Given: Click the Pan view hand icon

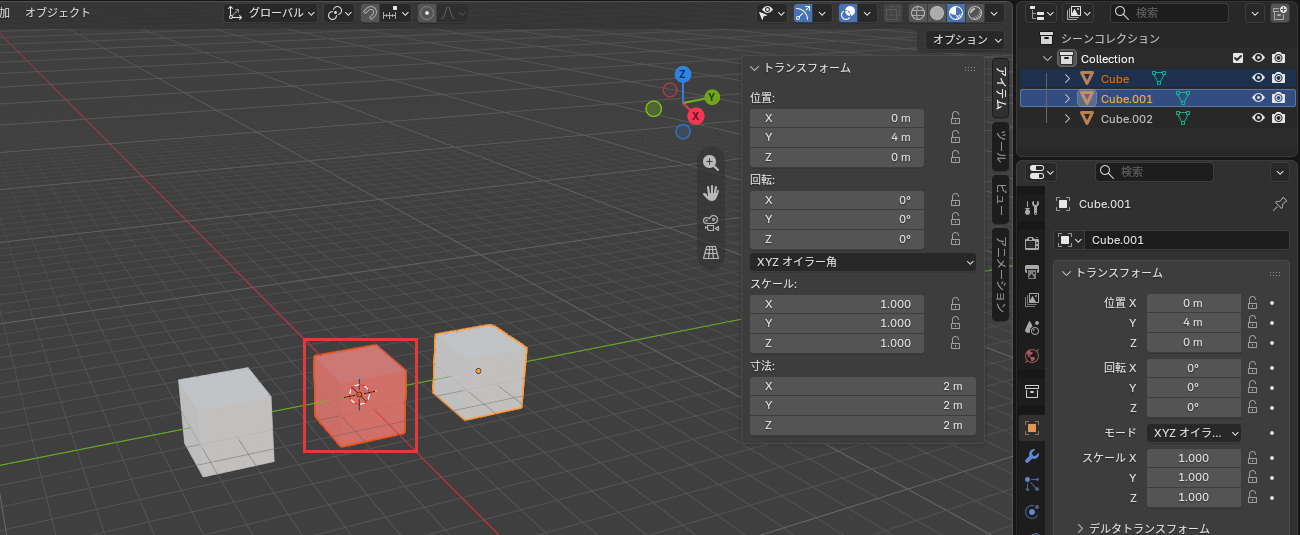Looking at the screenshot, I should point(711,193).
